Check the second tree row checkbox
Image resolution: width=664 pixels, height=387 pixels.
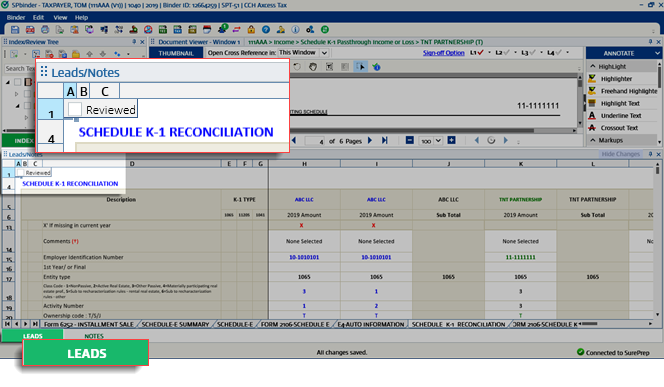click(27, 94)
